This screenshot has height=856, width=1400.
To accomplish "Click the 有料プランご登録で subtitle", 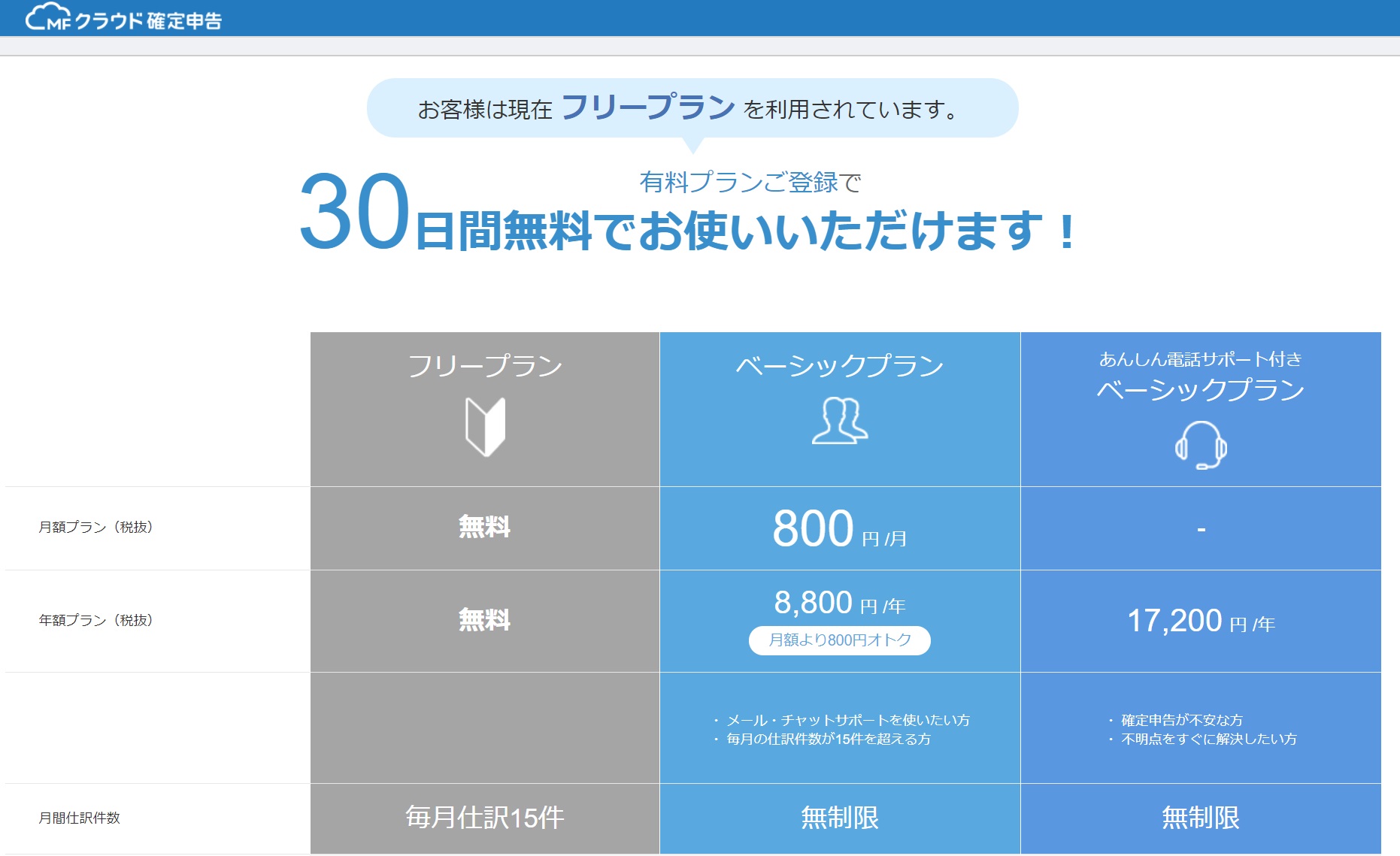I will (750, 182).
